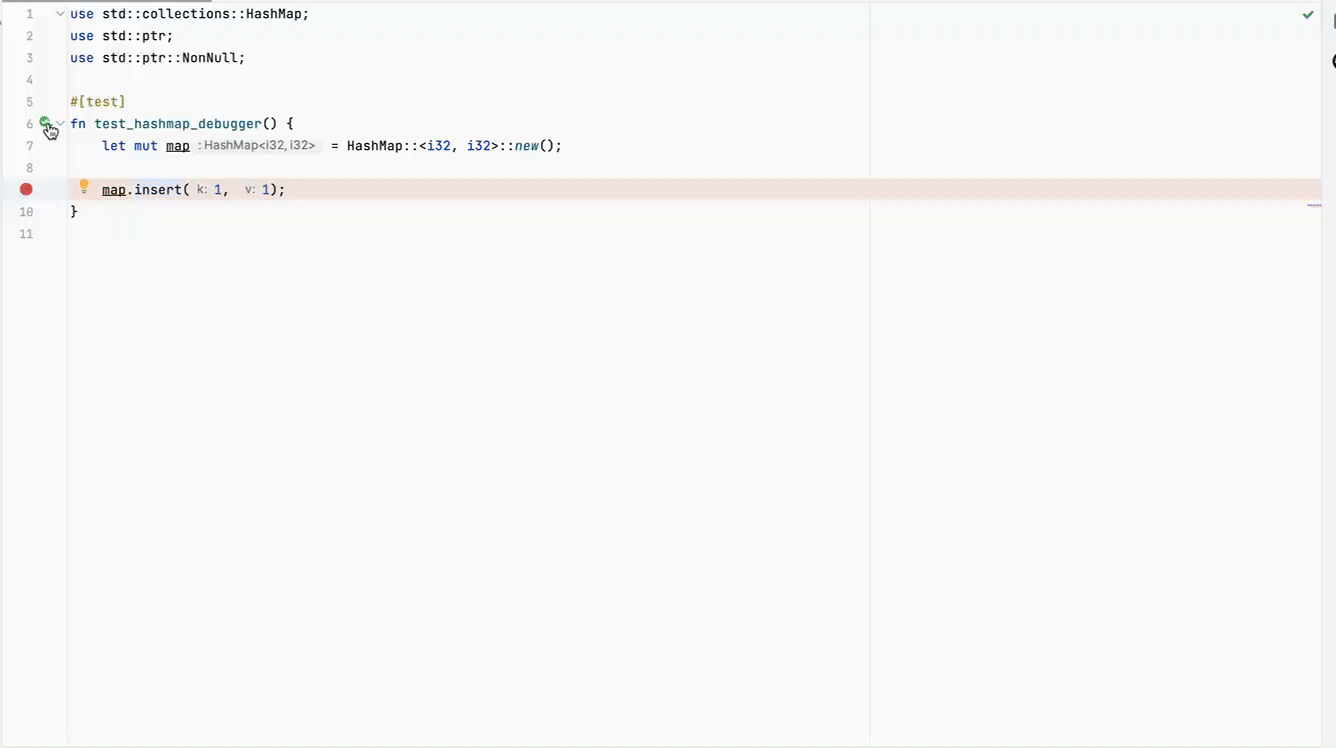Click 'std::ptr;' on line 2

pos(138,36)
